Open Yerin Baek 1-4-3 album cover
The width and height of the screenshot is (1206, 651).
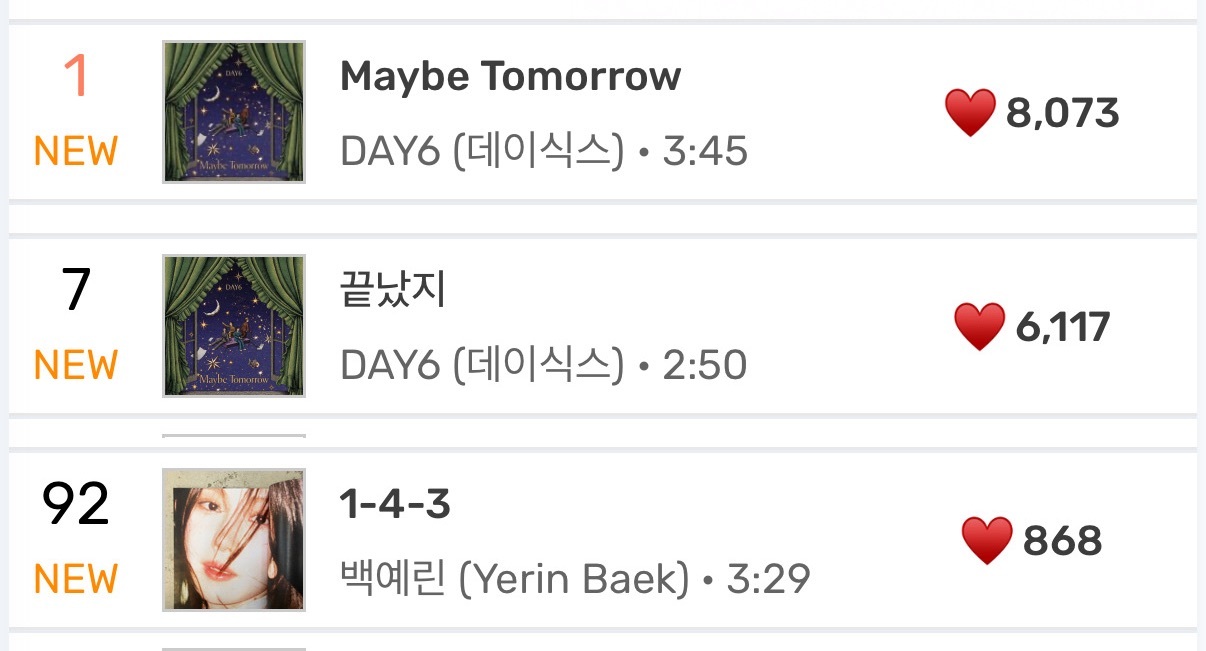[x=234, y=540]
